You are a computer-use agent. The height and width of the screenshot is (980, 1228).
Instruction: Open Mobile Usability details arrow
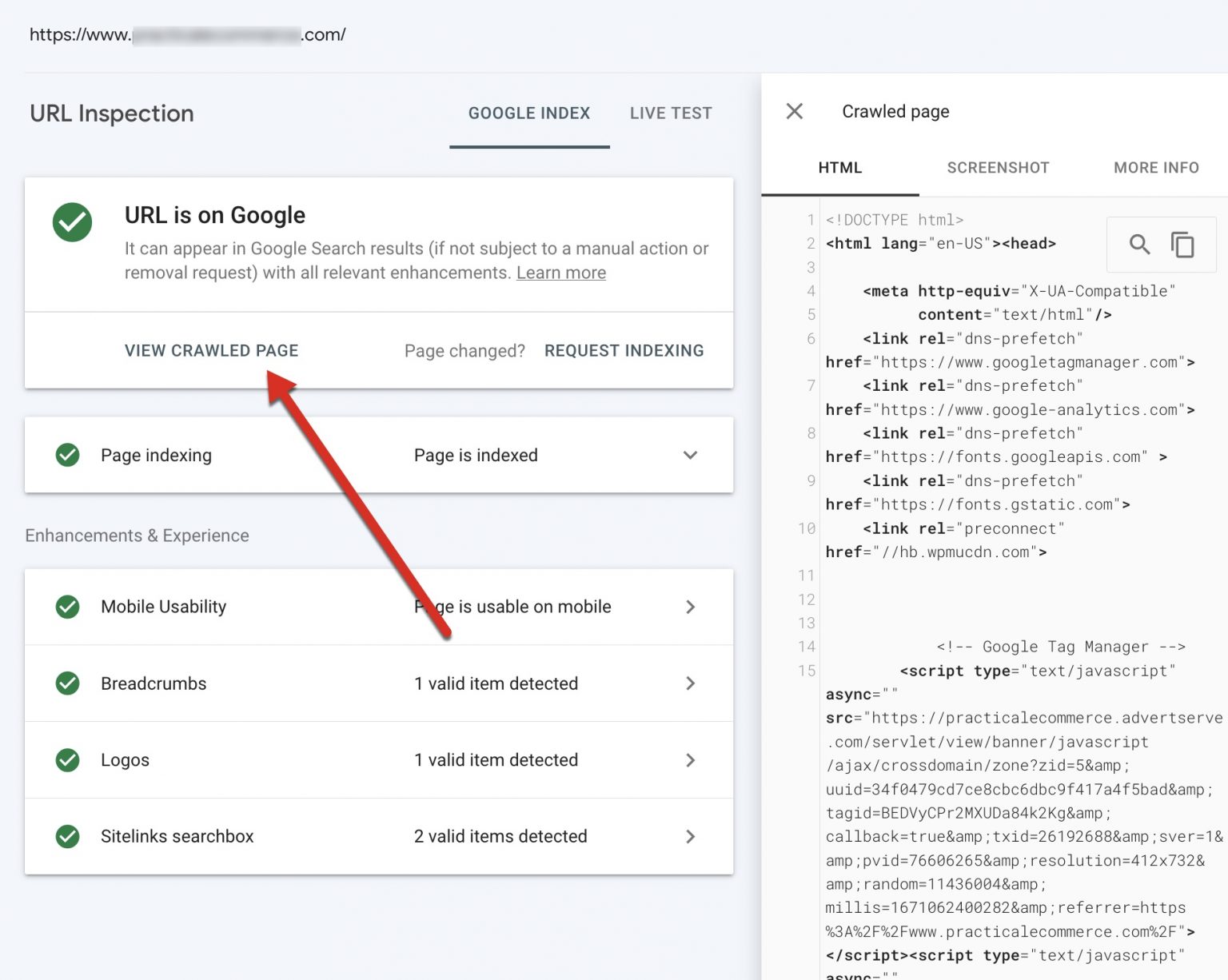point(690,608)
